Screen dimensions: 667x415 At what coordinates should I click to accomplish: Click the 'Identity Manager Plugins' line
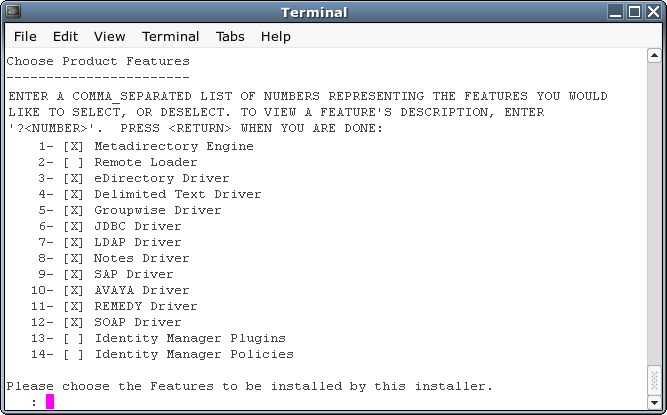click(x=158, y=338)
